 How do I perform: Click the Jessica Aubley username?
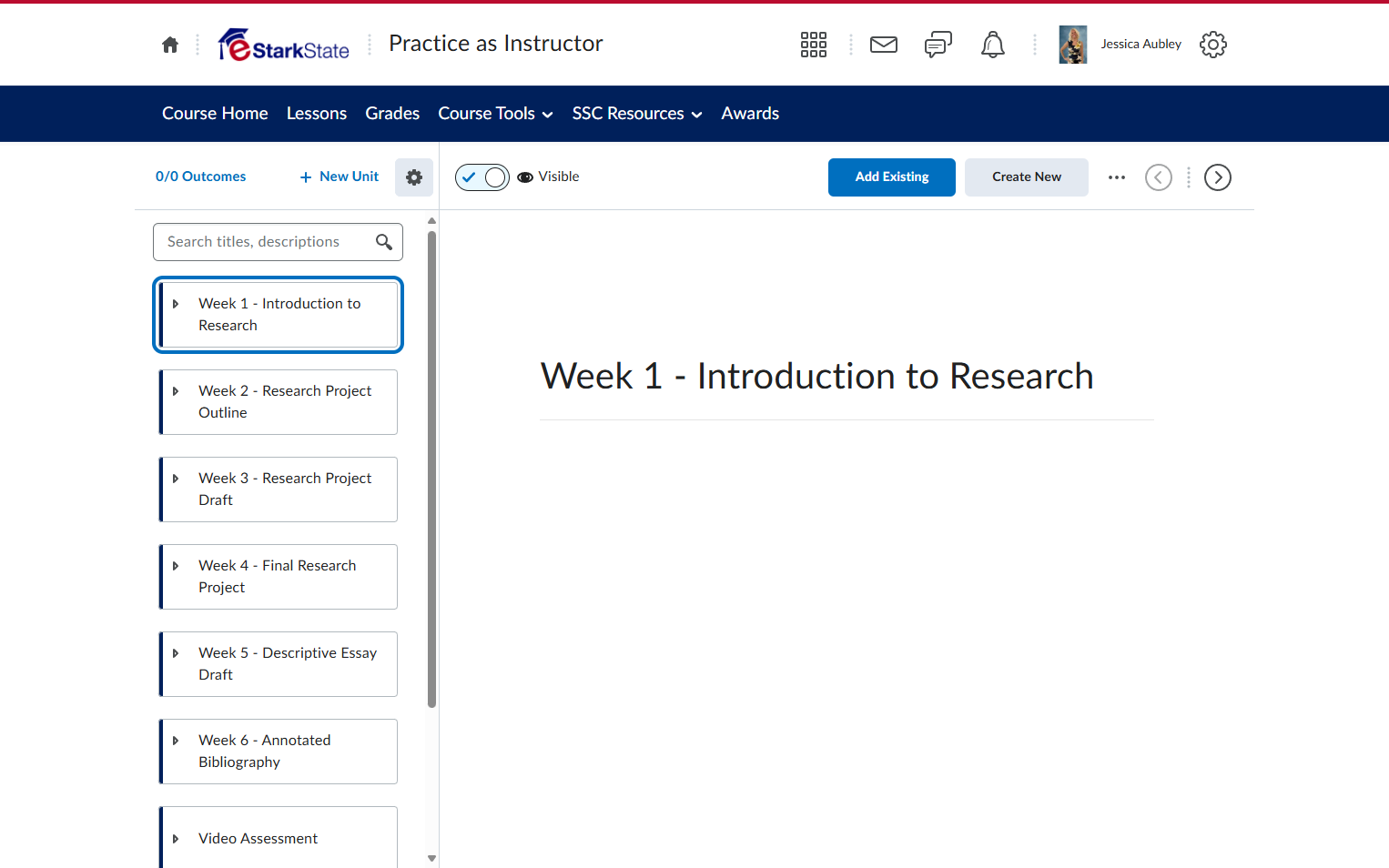pos(1141,45)
